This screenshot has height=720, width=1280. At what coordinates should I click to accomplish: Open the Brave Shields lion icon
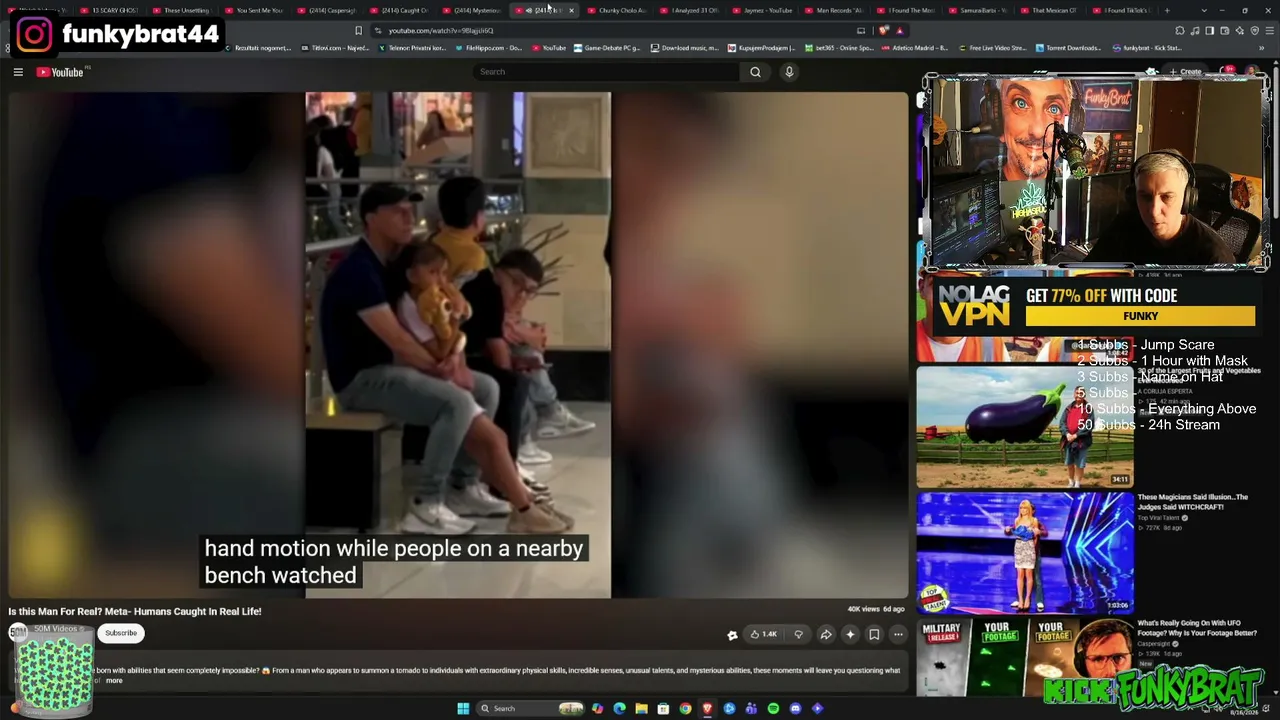884,30
